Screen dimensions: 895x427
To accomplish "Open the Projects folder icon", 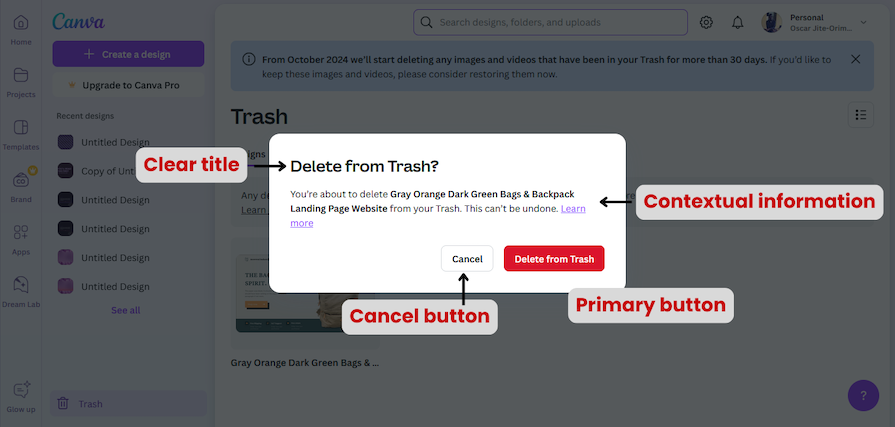I will coord(21,76).
